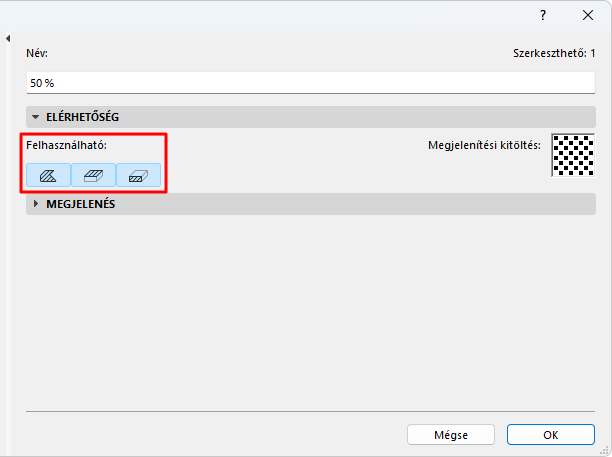
Task: Collapse the ELÉRHETŐSÉG section triangle
Action: [36, 117]
